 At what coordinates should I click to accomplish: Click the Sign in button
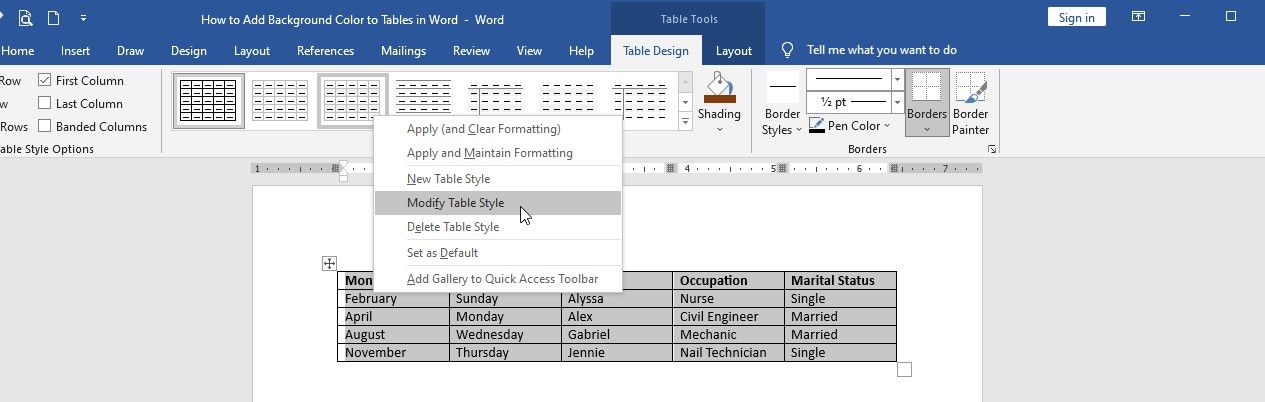[1076, 17]
